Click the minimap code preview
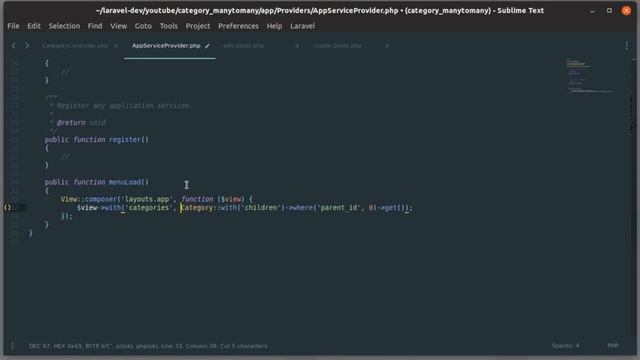Screen dimensions: 640x360 pos(589,76)
